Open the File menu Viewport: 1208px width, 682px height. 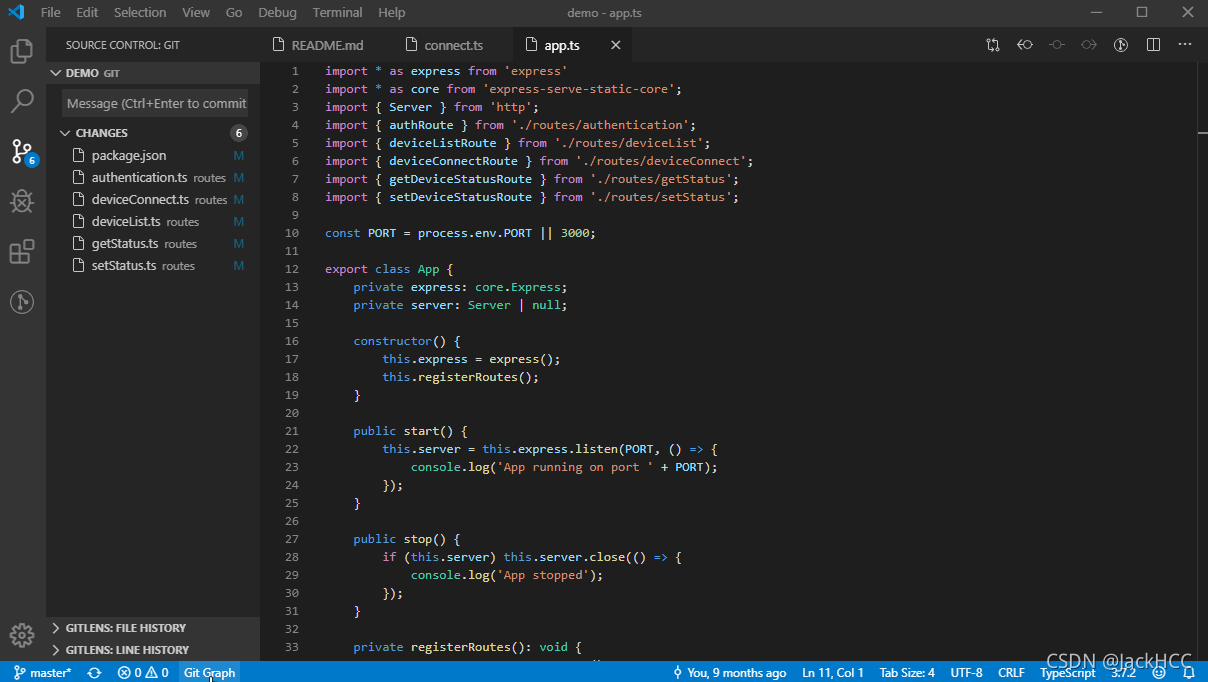click(x=51, y=12)
